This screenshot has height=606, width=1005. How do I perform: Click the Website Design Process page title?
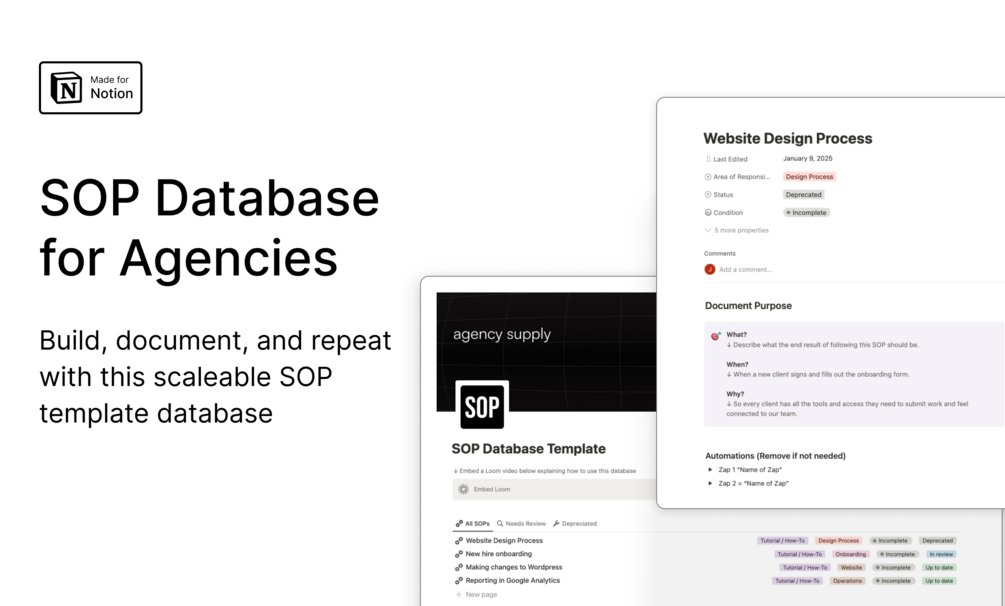pyautogui.click(x=788, y=139)
